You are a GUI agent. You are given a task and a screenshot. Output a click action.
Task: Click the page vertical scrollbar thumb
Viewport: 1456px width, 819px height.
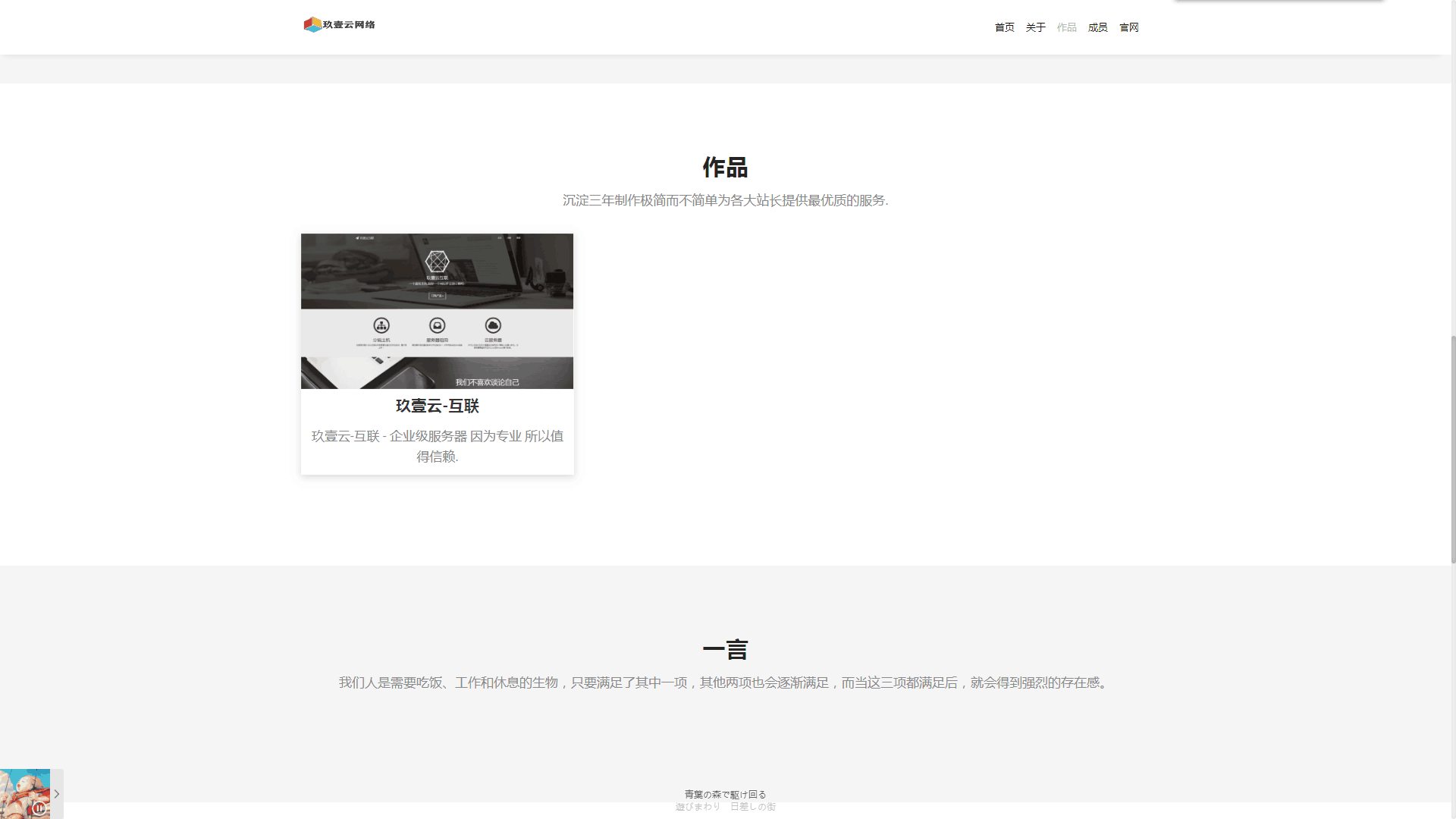1453,449
